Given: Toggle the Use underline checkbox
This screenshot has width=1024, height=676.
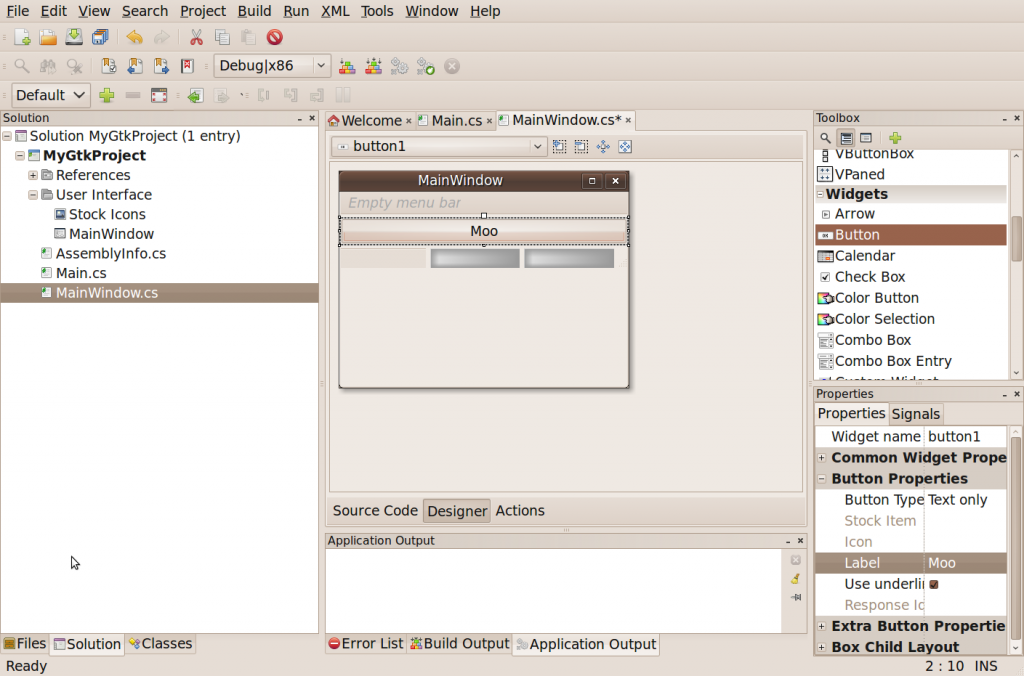Looking at the screenshot, I should [934, 584].
